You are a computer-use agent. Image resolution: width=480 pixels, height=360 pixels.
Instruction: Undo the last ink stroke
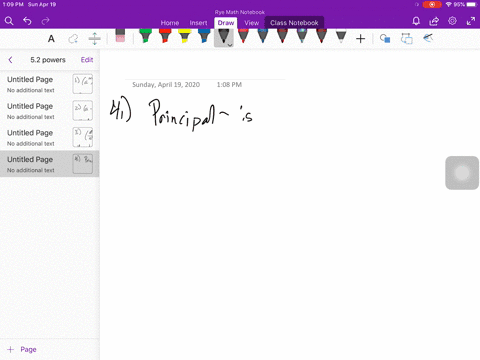(x=27, y=21)
